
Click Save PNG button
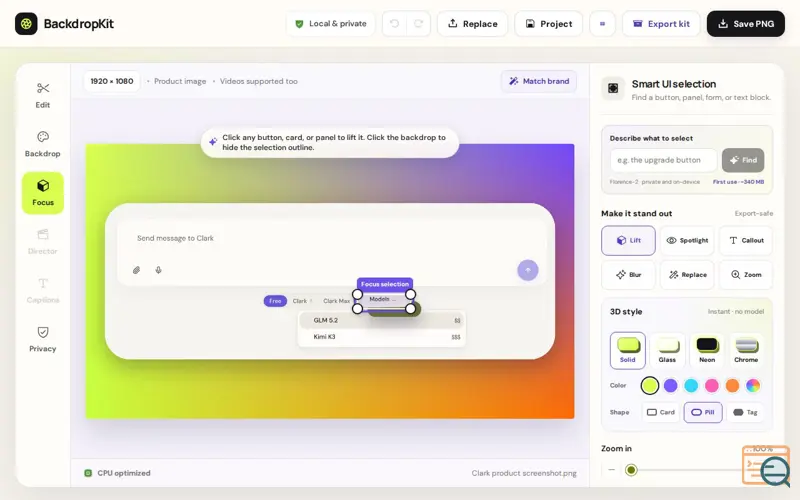745,23
